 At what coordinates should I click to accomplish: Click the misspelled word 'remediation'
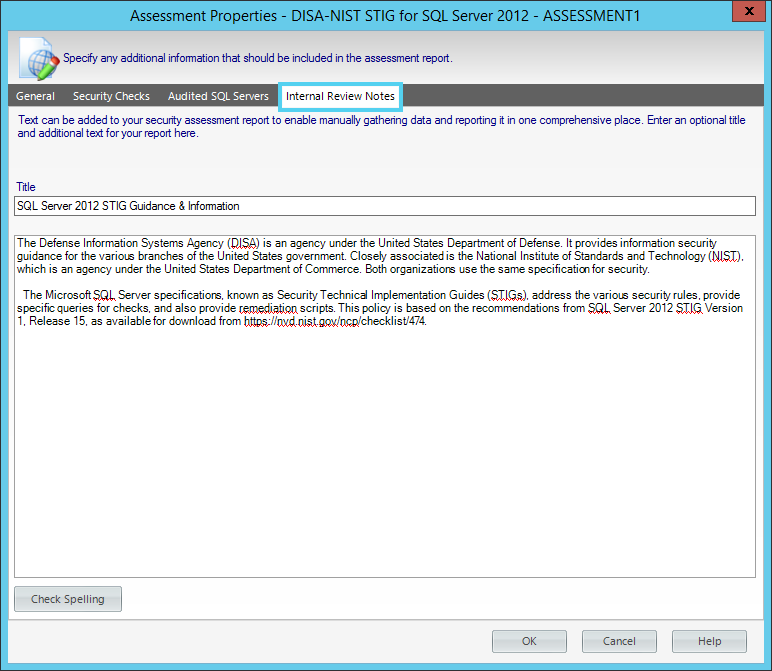point(268,308)
